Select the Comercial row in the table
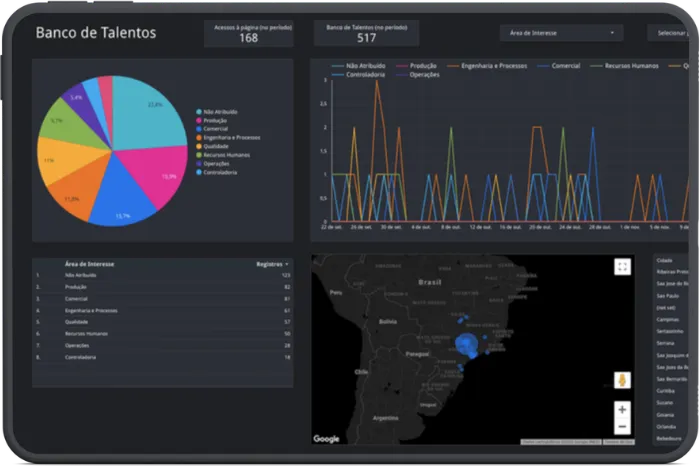 coord(162,299)
